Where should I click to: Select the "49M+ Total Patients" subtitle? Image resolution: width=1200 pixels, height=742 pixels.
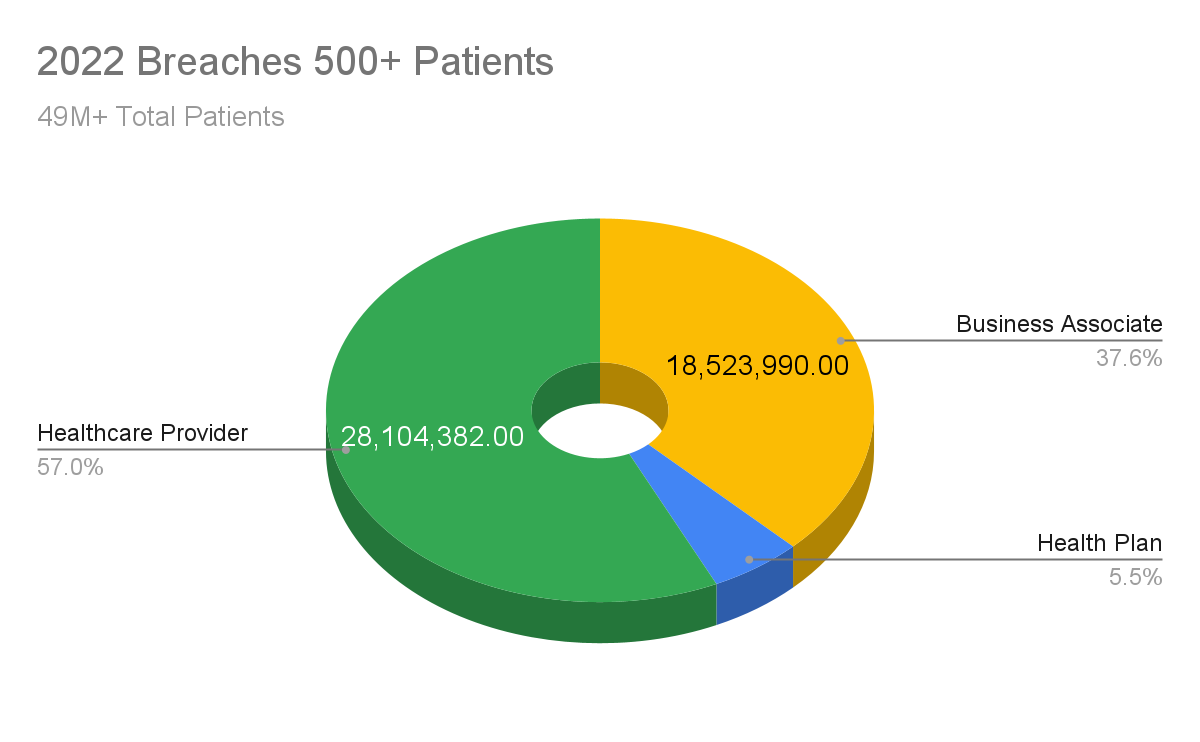point(161,117)
